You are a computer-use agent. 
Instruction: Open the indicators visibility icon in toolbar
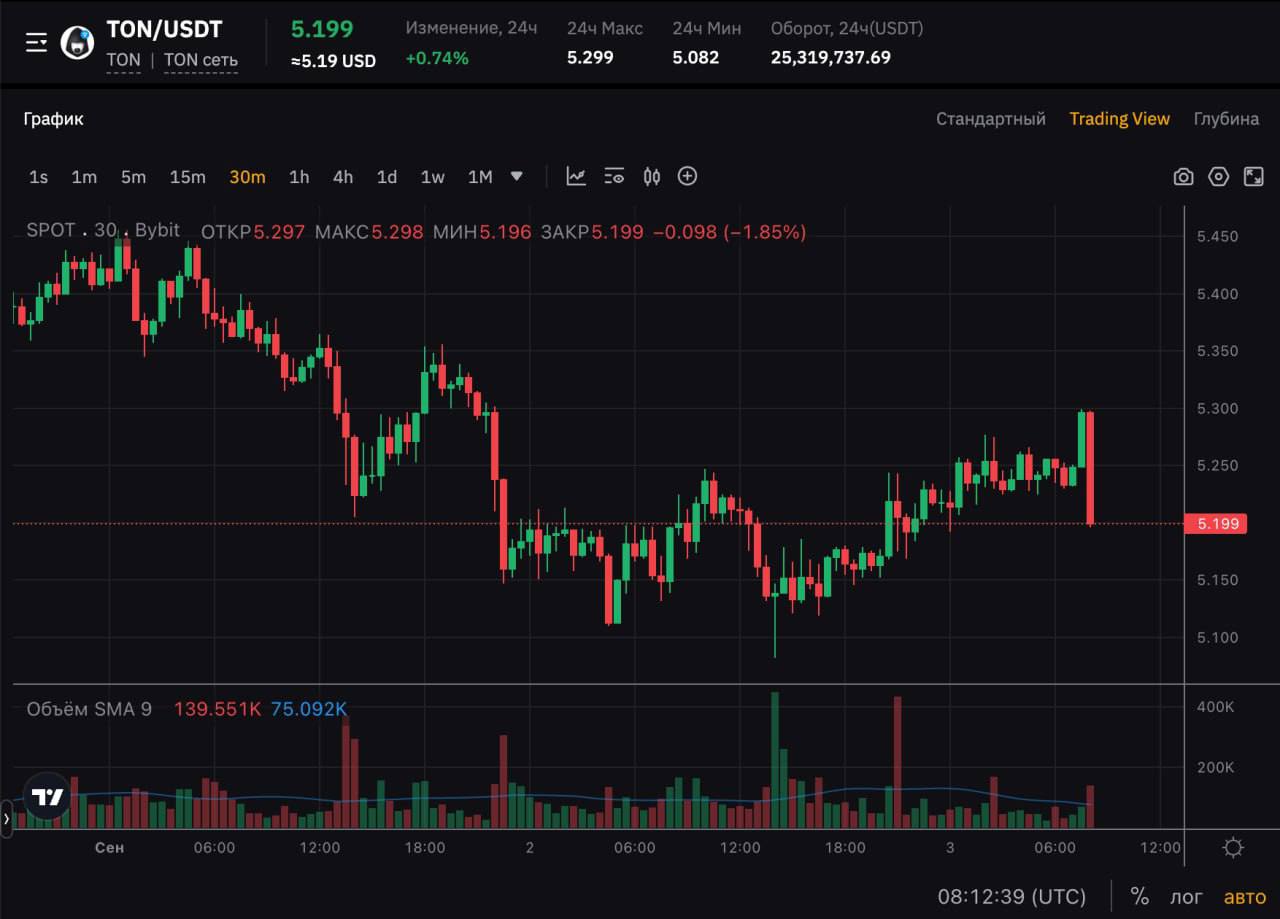[614, 177]
